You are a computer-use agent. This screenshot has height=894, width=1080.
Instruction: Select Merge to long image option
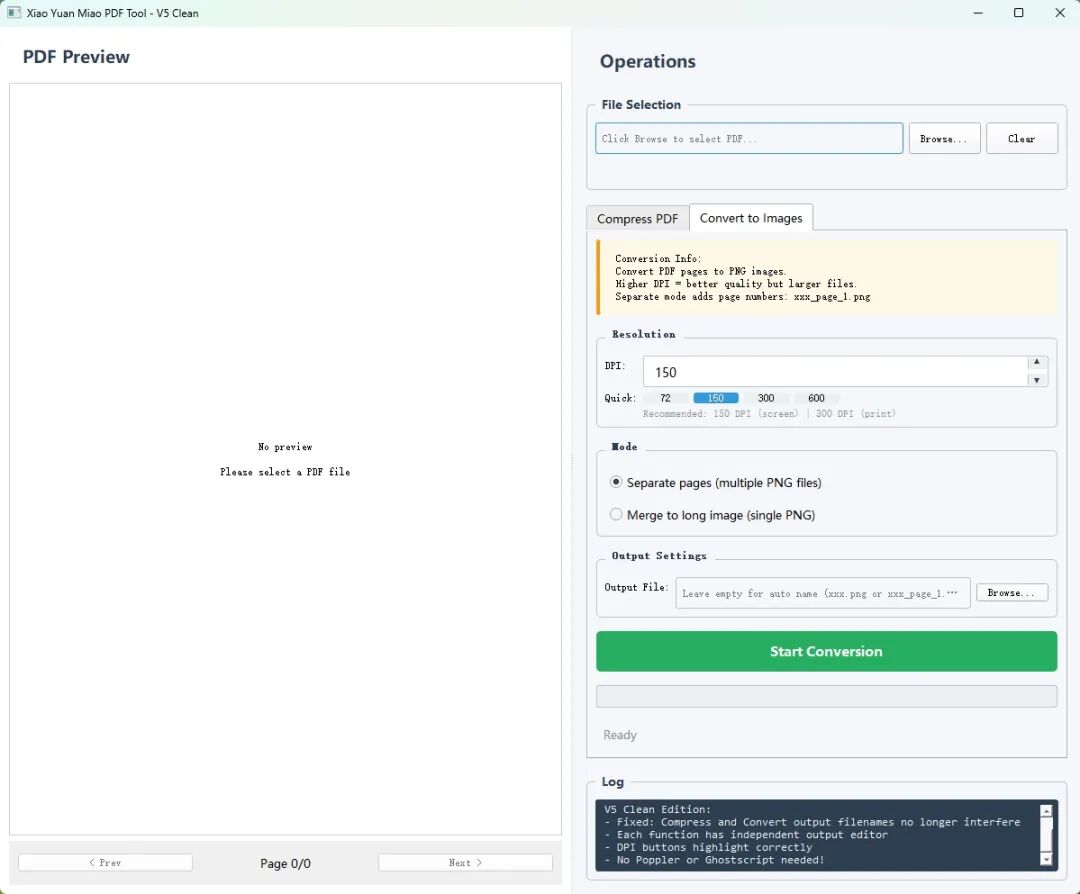click(x=713, y=514)
